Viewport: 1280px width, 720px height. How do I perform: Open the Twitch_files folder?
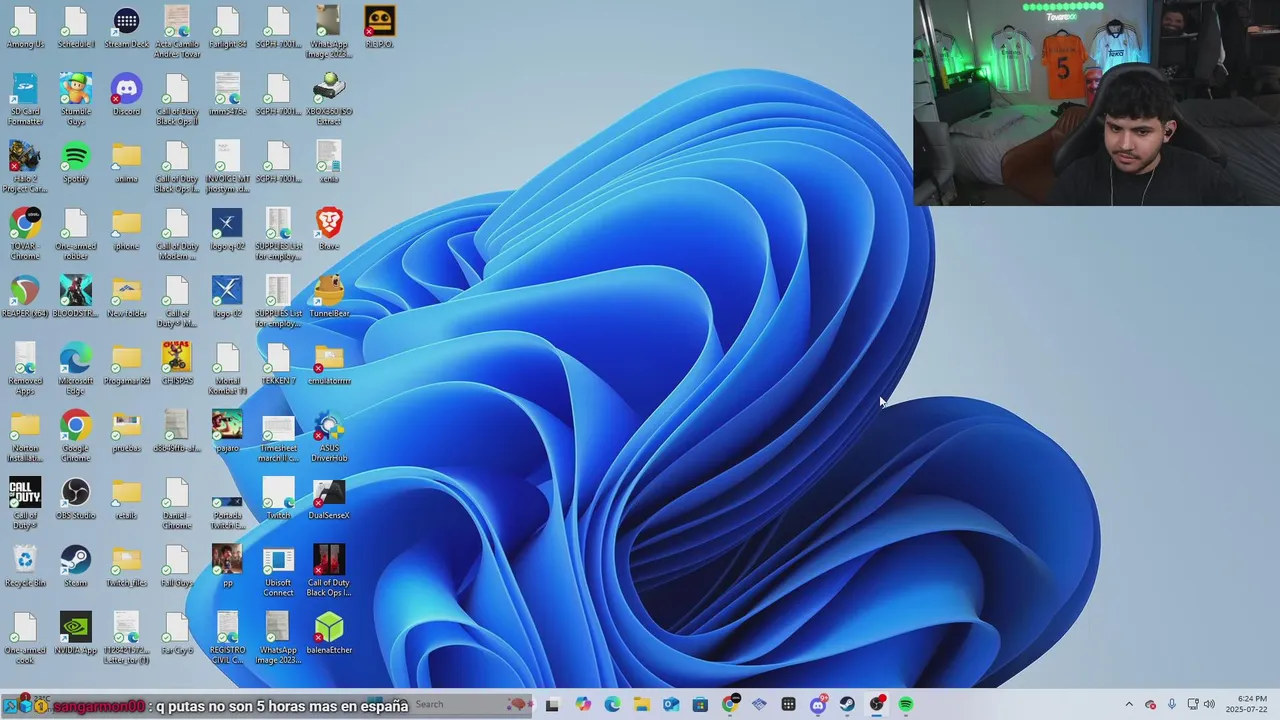tap(126, 566)
